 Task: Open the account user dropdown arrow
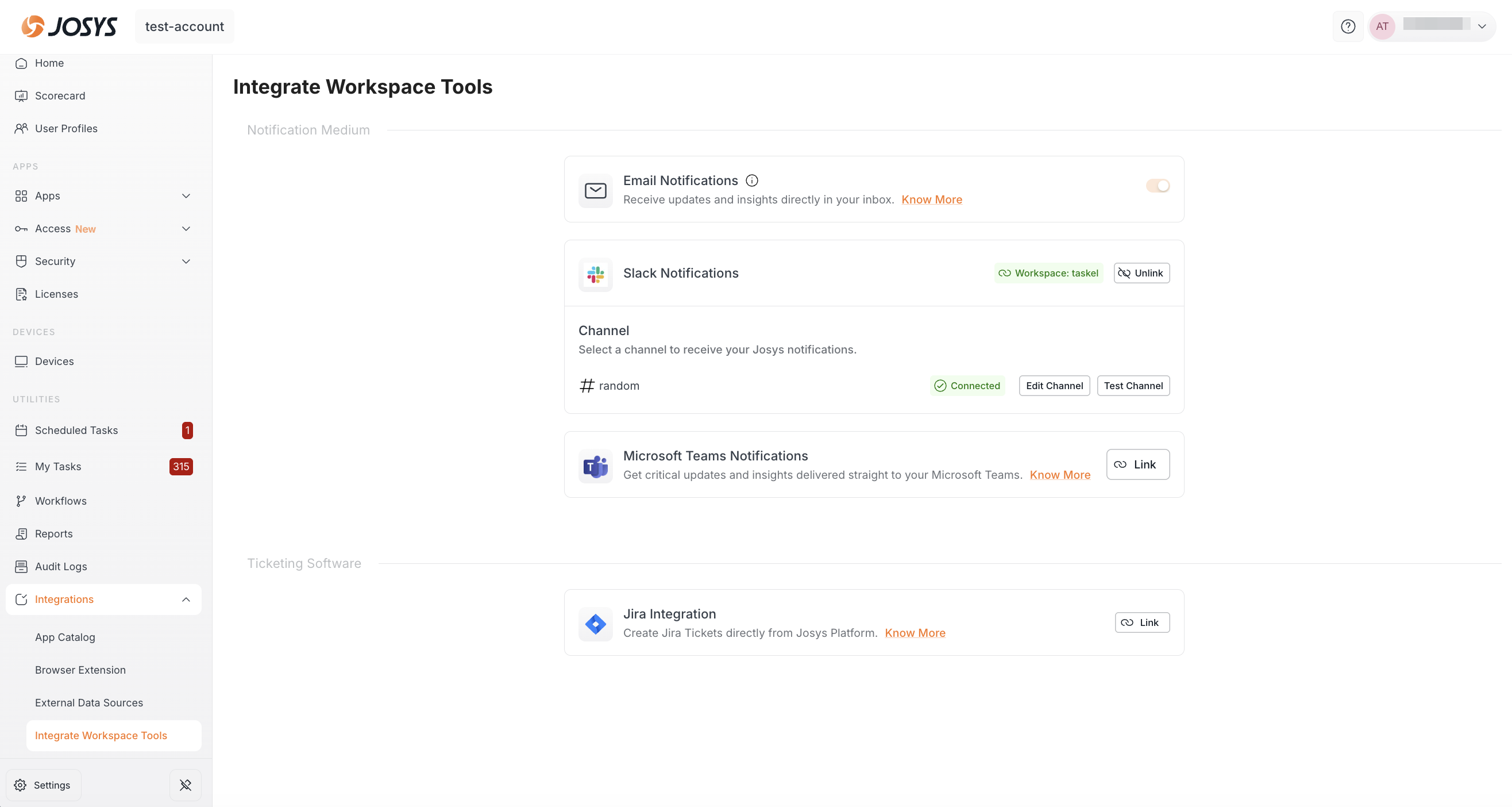1482,26
